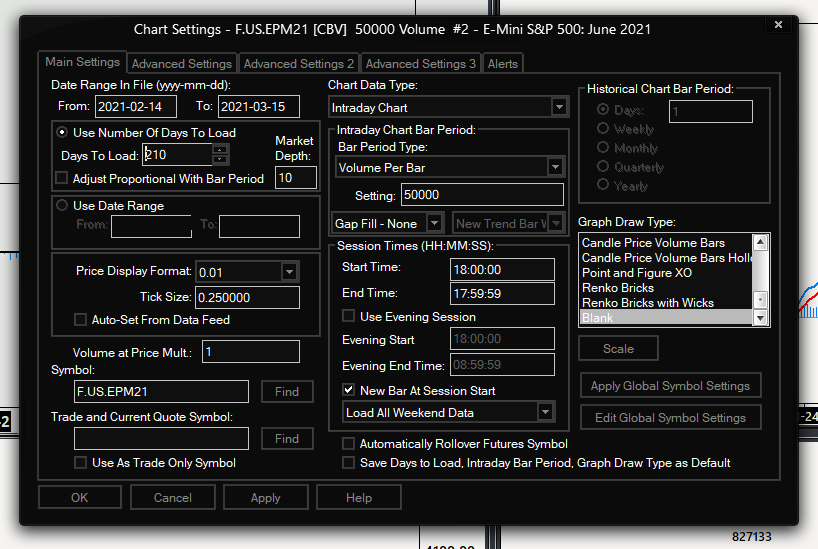Select Point and Figure XO draw type
Screen dimensions: 818x549
coord(666,272)
